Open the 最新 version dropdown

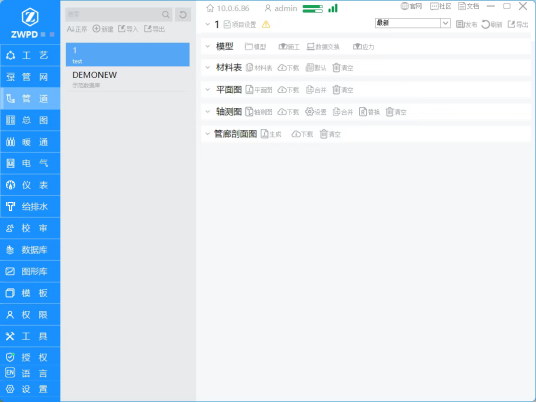click(x=413, y=23)
